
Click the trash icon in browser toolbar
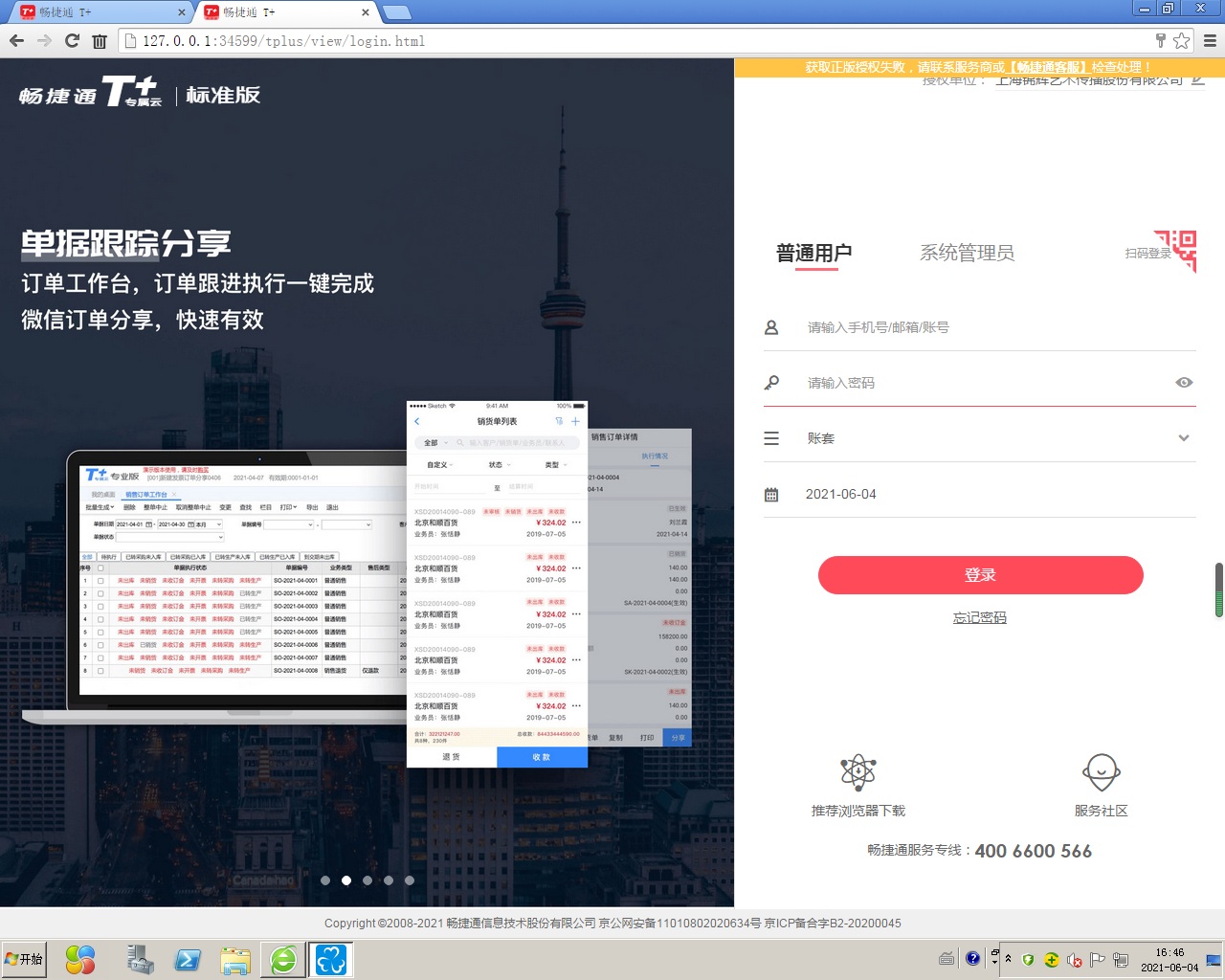(x=99, y=41)
